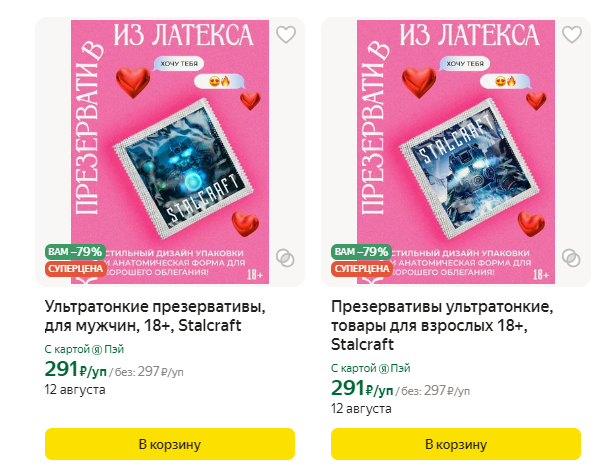Viewport: 604px width, 475px height.
Task: Open 'Ультратонкие презервативы, для мужчин' title link
Action: point(155,316)
